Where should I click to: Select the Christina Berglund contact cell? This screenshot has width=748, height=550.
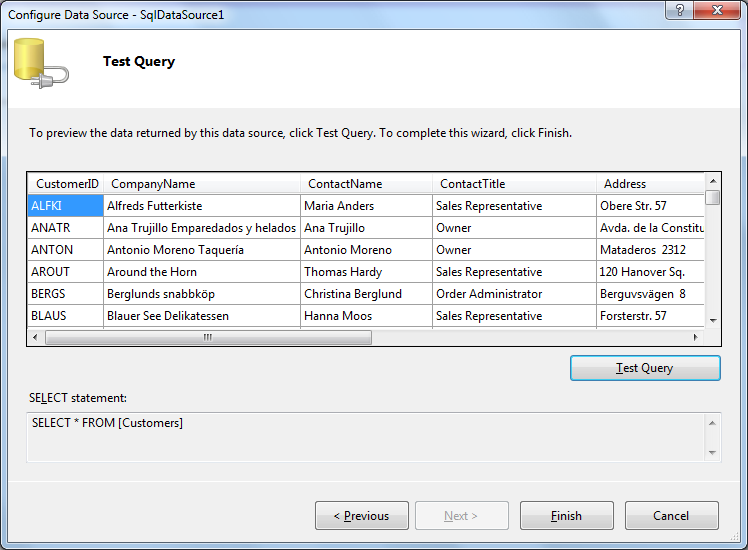[x=366, y=294]
